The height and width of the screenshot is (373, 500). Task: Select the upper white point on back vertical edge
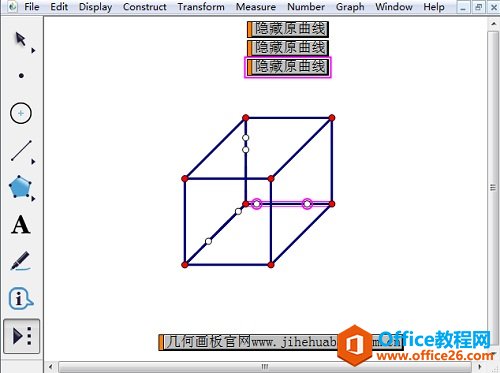[246, 138]
